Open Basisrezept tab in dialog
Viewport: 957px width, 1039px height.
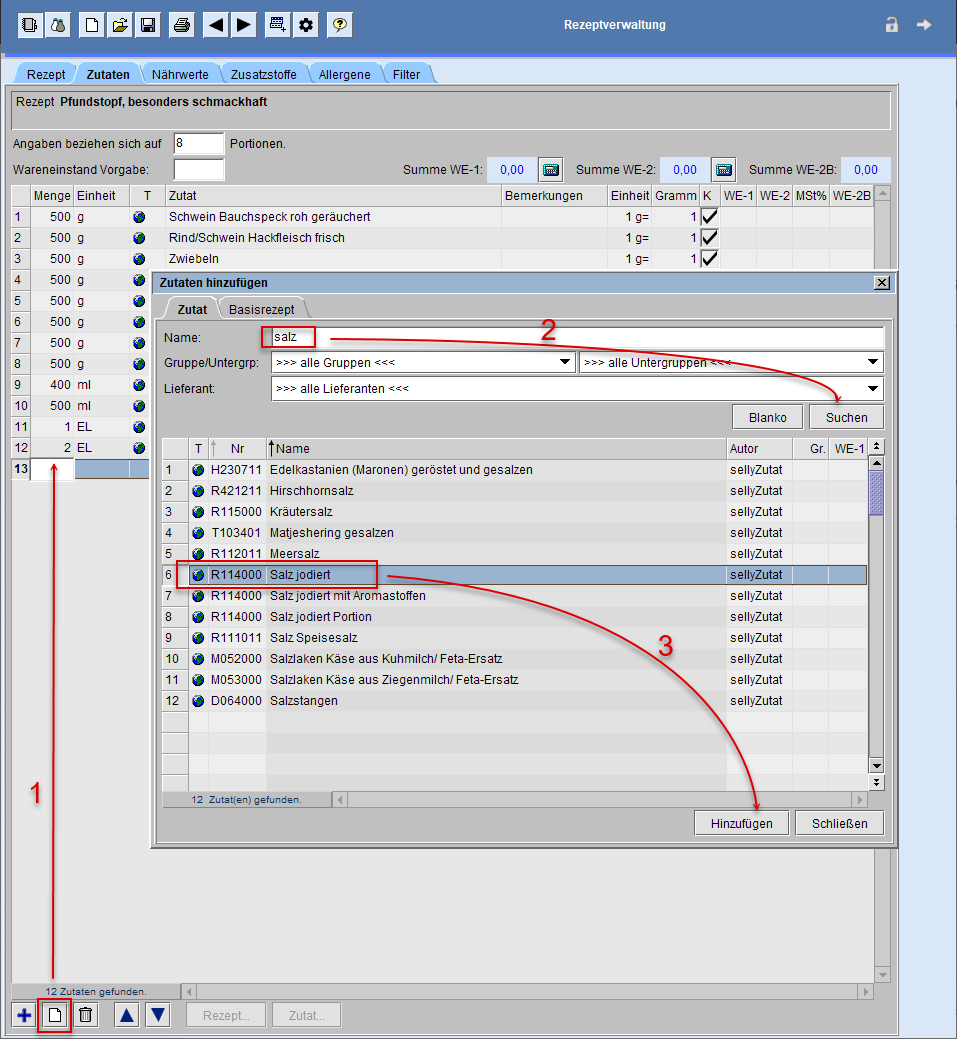click(262, 309)
